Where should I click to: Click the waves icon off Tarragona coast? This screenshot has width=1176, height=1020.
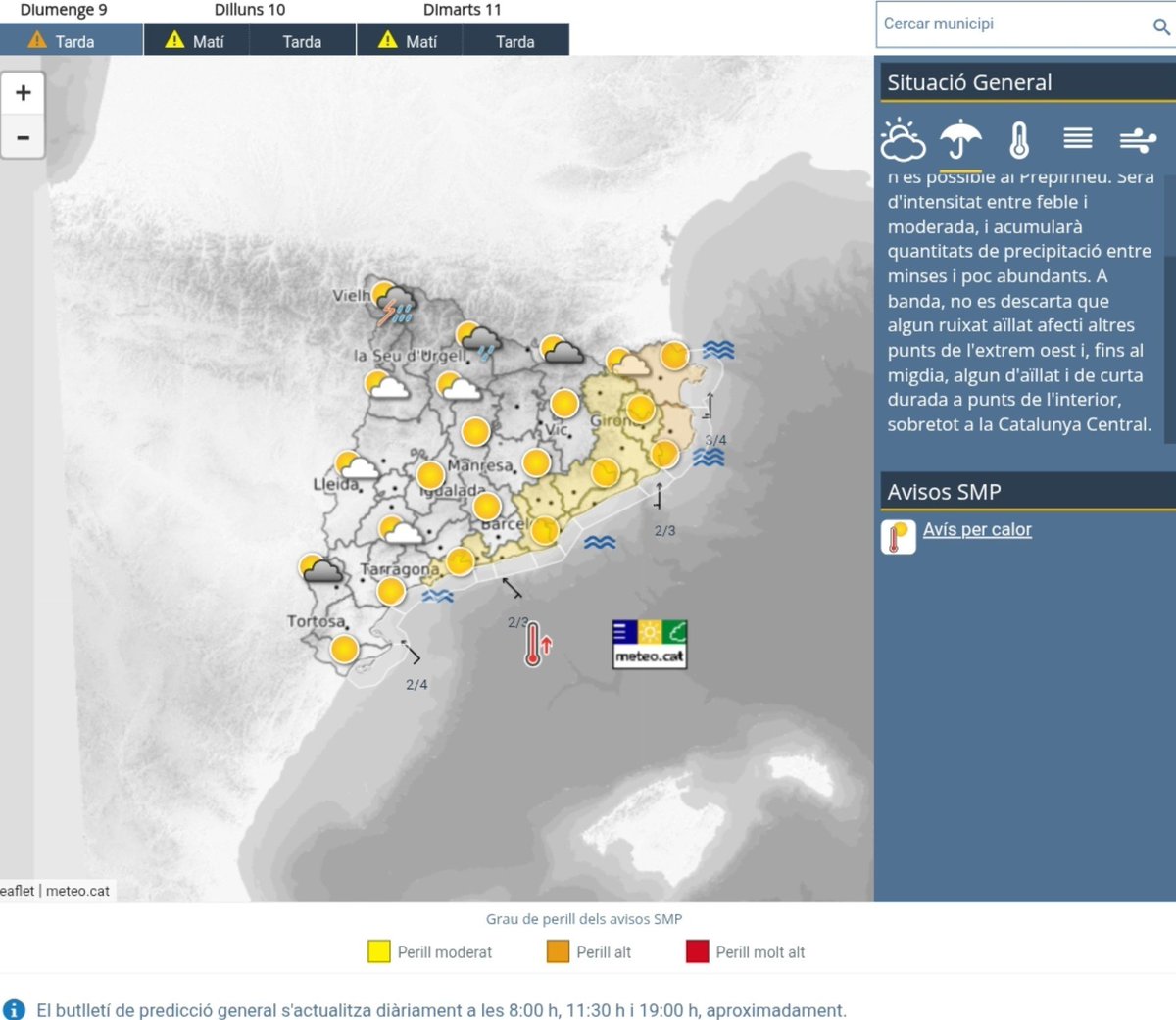(437, 596)
